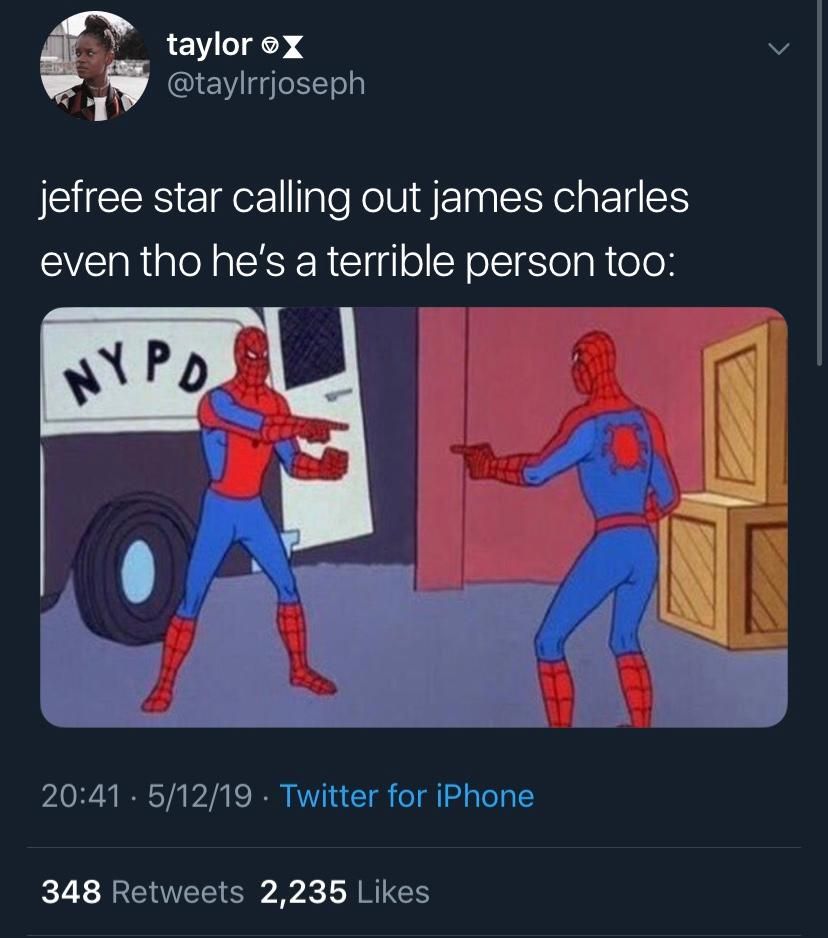The height and width of the screenshot is (938, 828).
Task: Open taylor's profile picture
Action: (x=95, y=66)
